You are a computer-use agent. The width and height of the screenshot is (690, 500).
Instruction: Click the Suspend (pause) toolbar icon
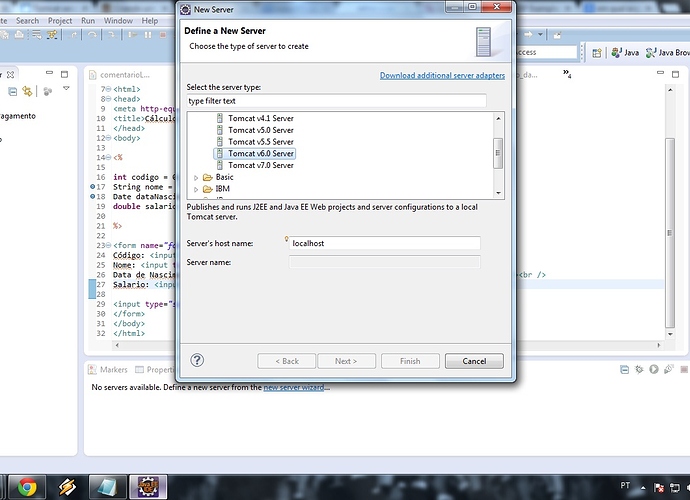click(x=148, y=35)
